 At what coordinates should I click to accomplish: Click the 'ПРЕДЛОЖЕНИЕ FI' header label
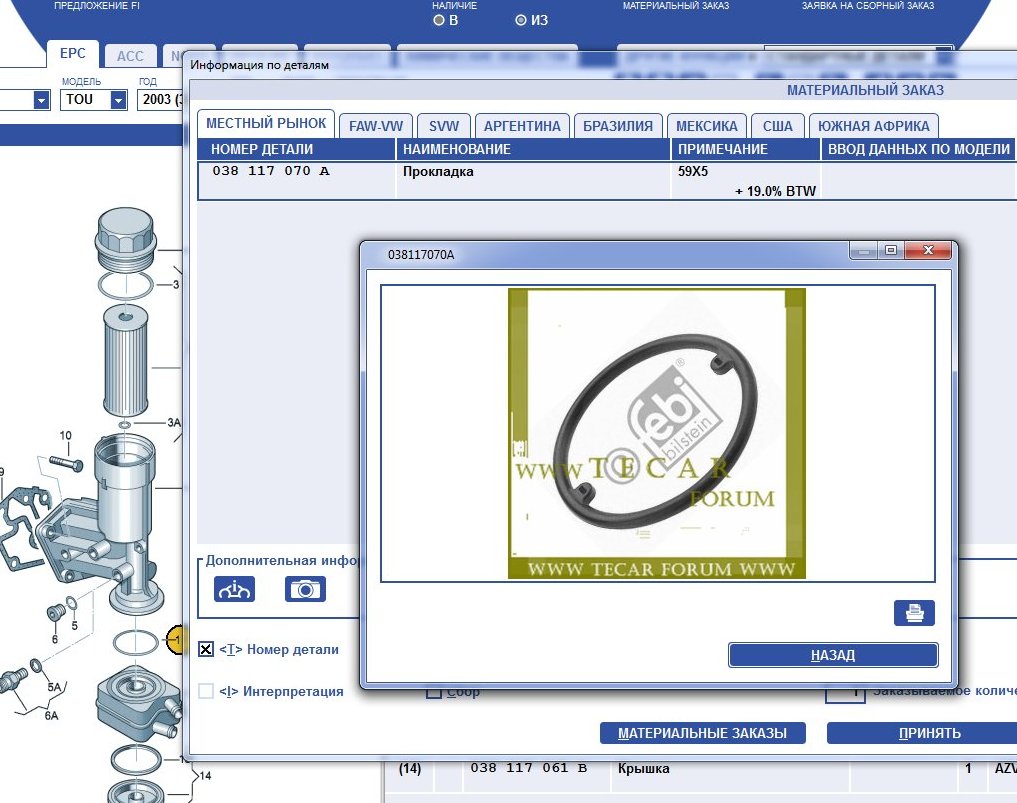97,6
